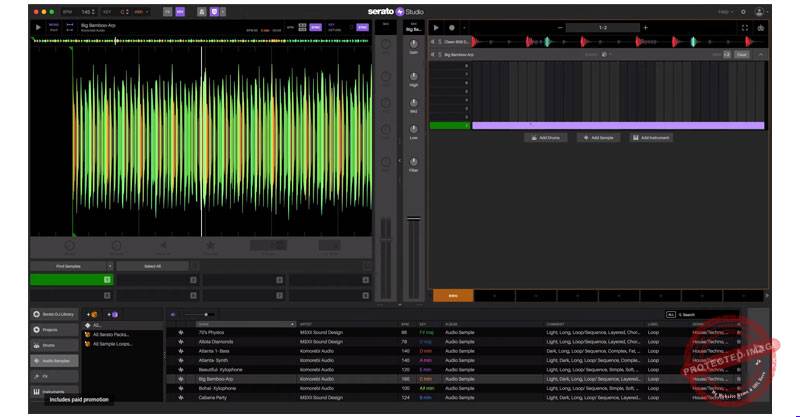Solo the Big Bamboo-Arp track
Image resolution: width=800 pixels, height=417 pixels.
point(440,54)
